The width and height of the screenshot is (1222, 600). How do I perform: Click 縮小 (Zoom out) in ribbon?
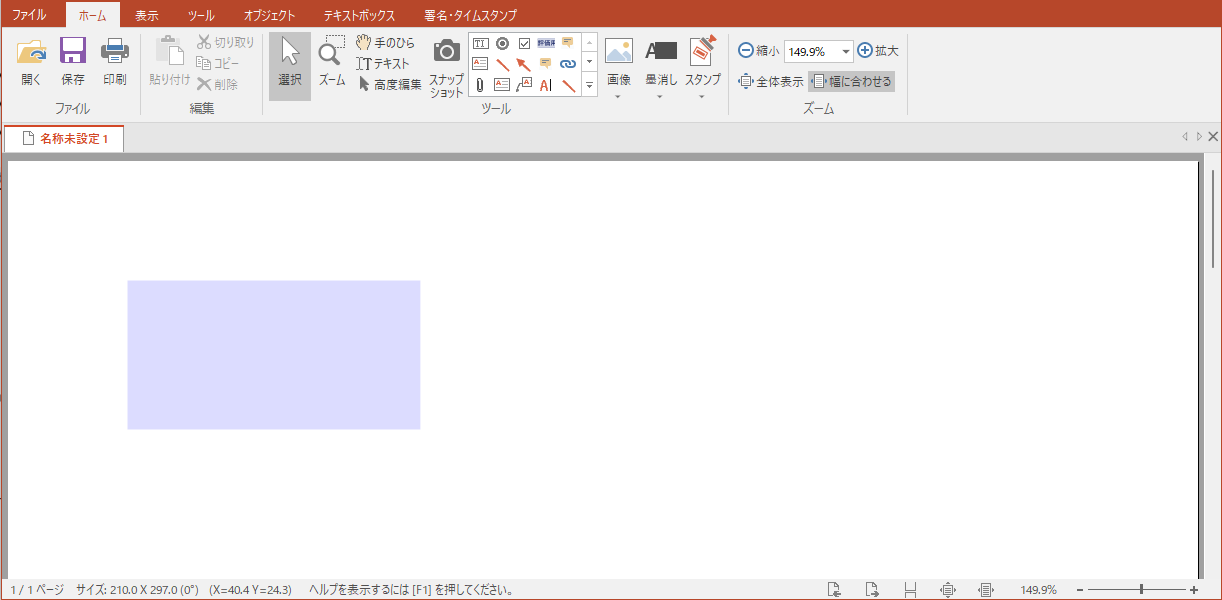759,50
